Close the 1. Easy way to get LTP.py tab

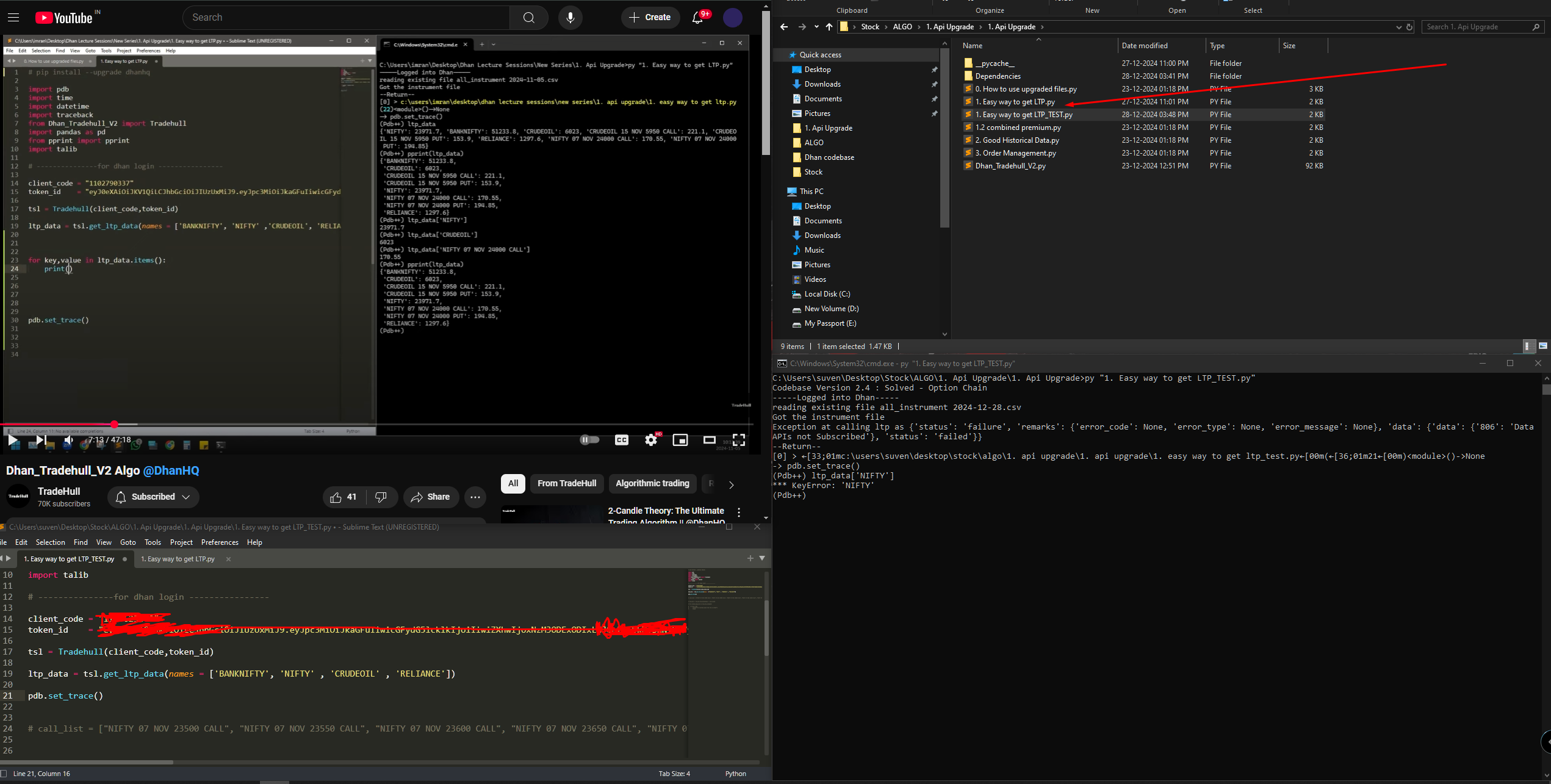coord(228,559)
